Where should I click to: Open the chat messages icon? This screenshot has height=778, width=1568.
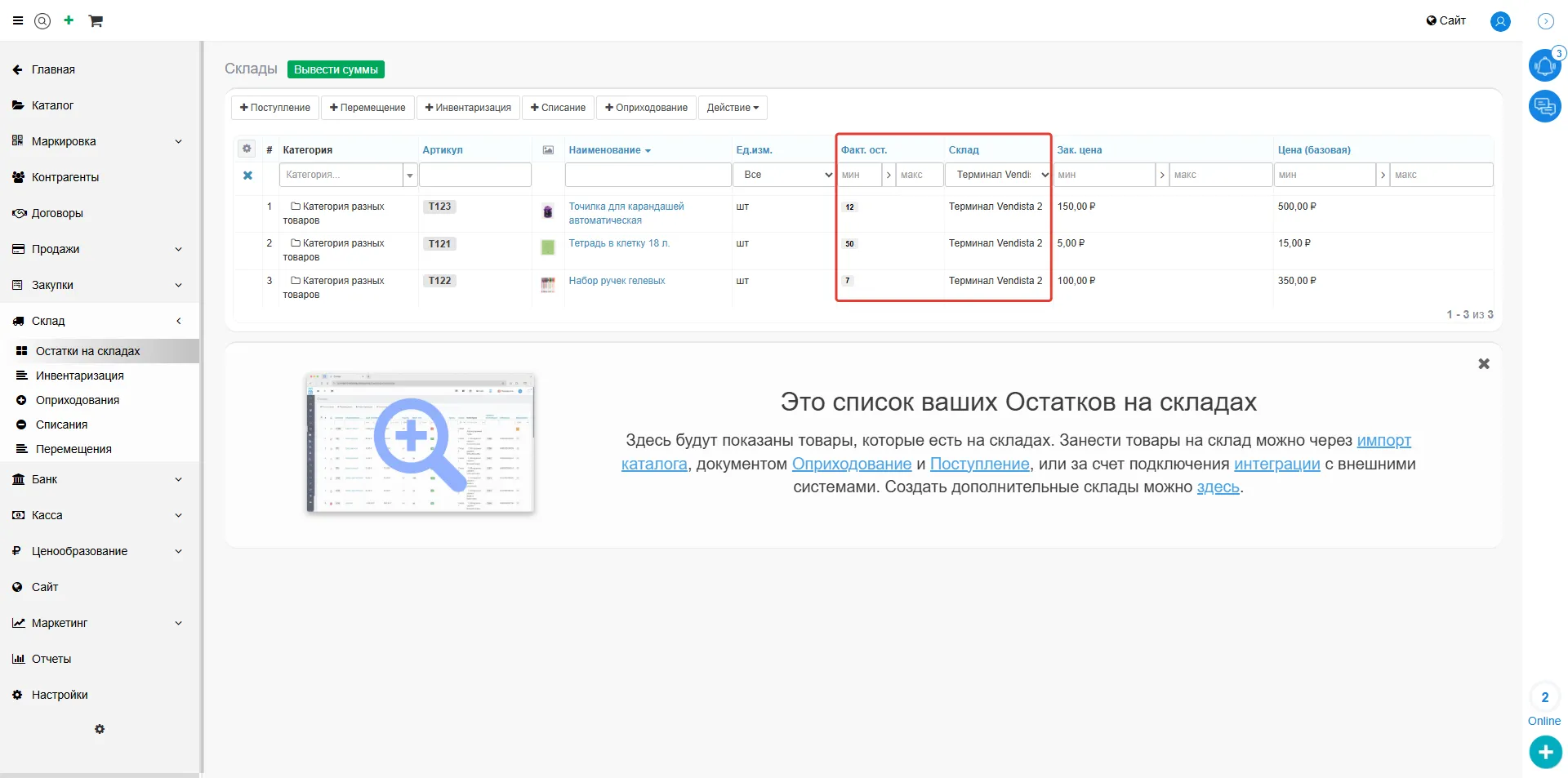(1543, 106)
